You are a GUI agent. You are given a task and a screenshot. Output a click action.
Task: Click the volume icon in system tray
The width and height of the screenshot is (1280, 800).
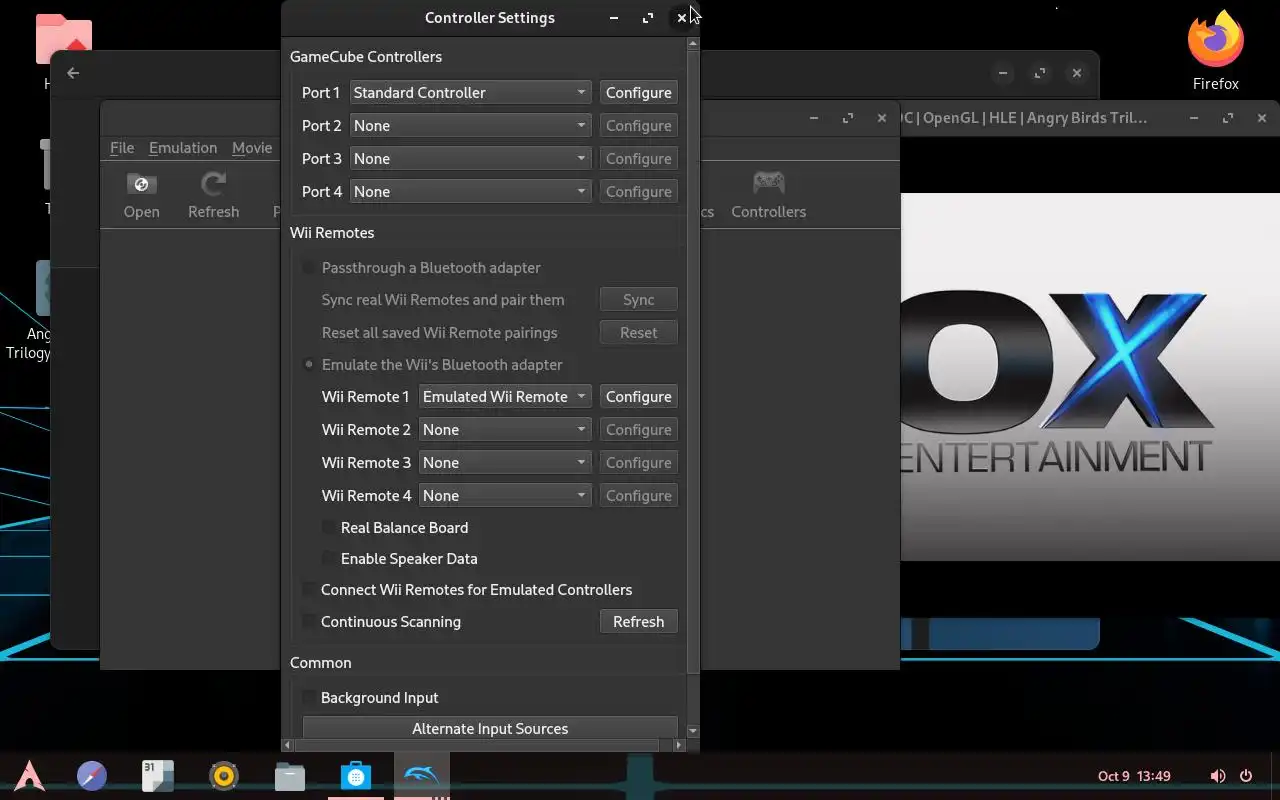[x=1217, y=776]
